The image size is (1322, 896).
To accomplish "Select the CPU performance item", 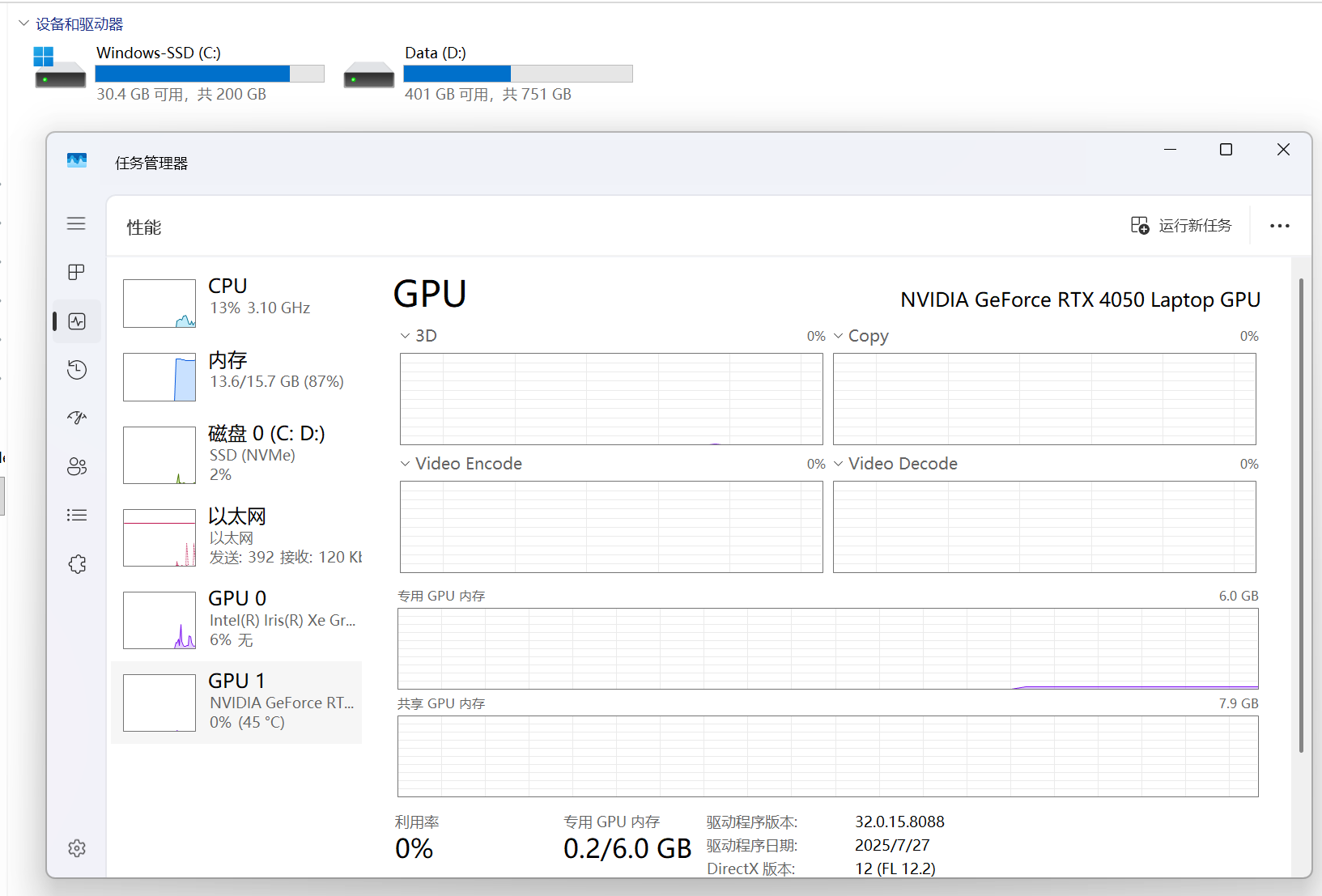I will coord(236,304).
